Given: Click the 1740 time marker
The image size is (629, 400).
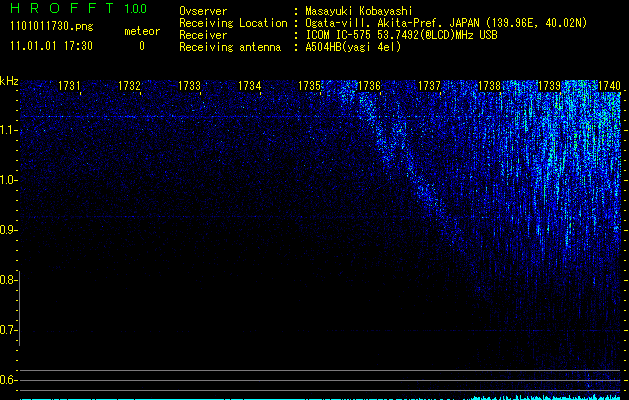Looking at the screenshot, I should pos(609,85).
